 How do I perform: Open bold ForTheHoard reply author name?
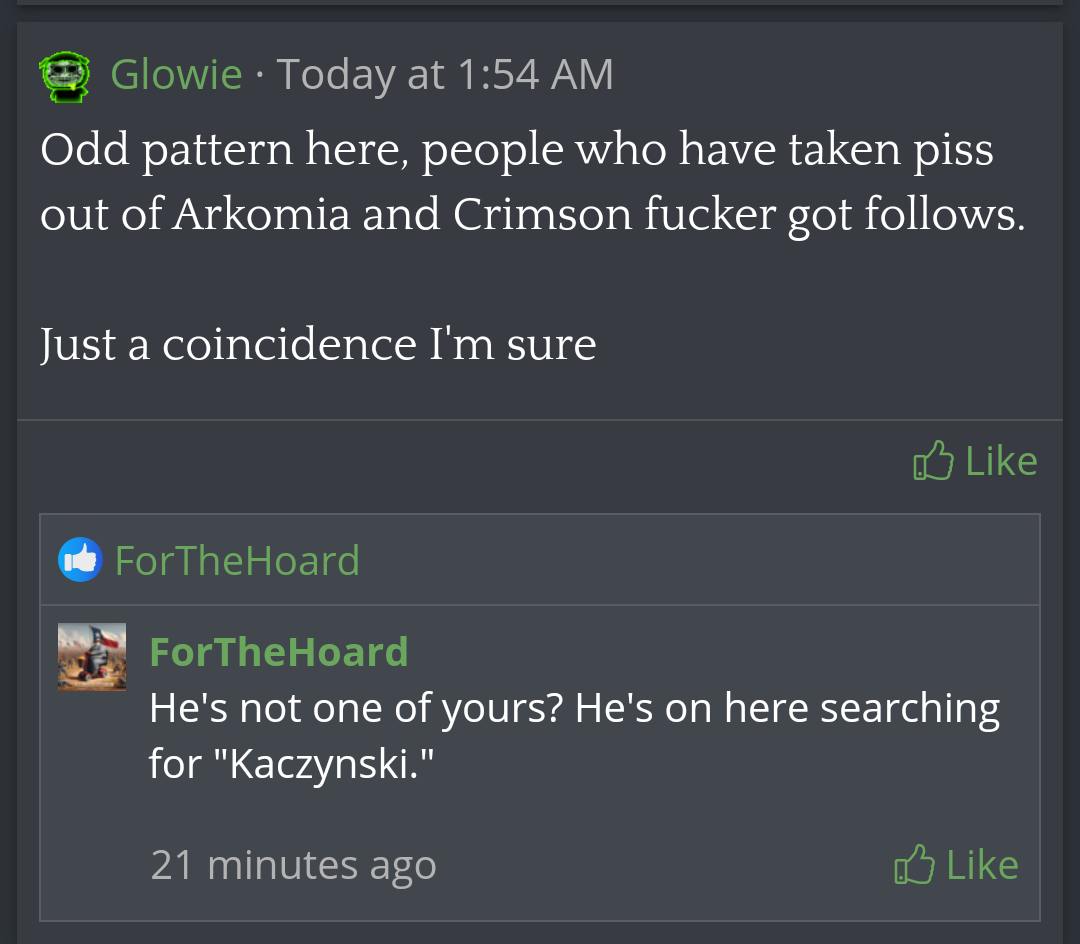point(278,652)
